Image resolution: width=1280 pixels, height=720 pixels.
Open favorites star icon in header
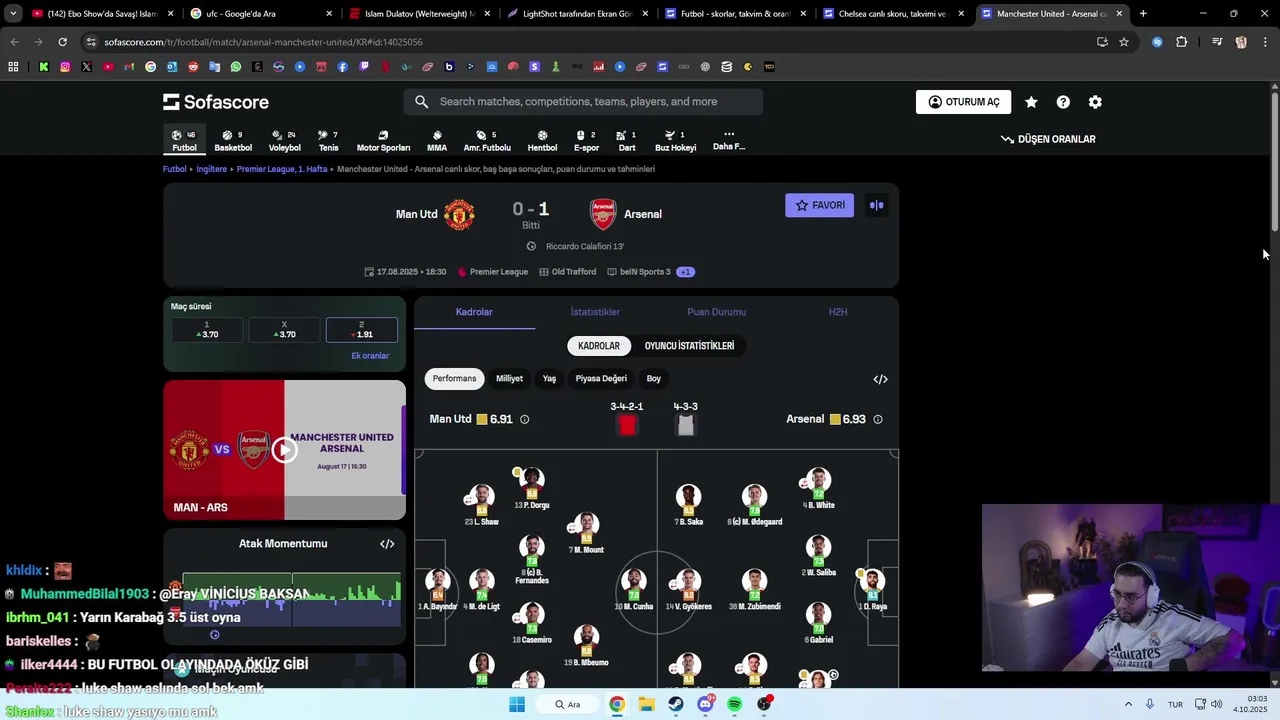[1031, 102]
